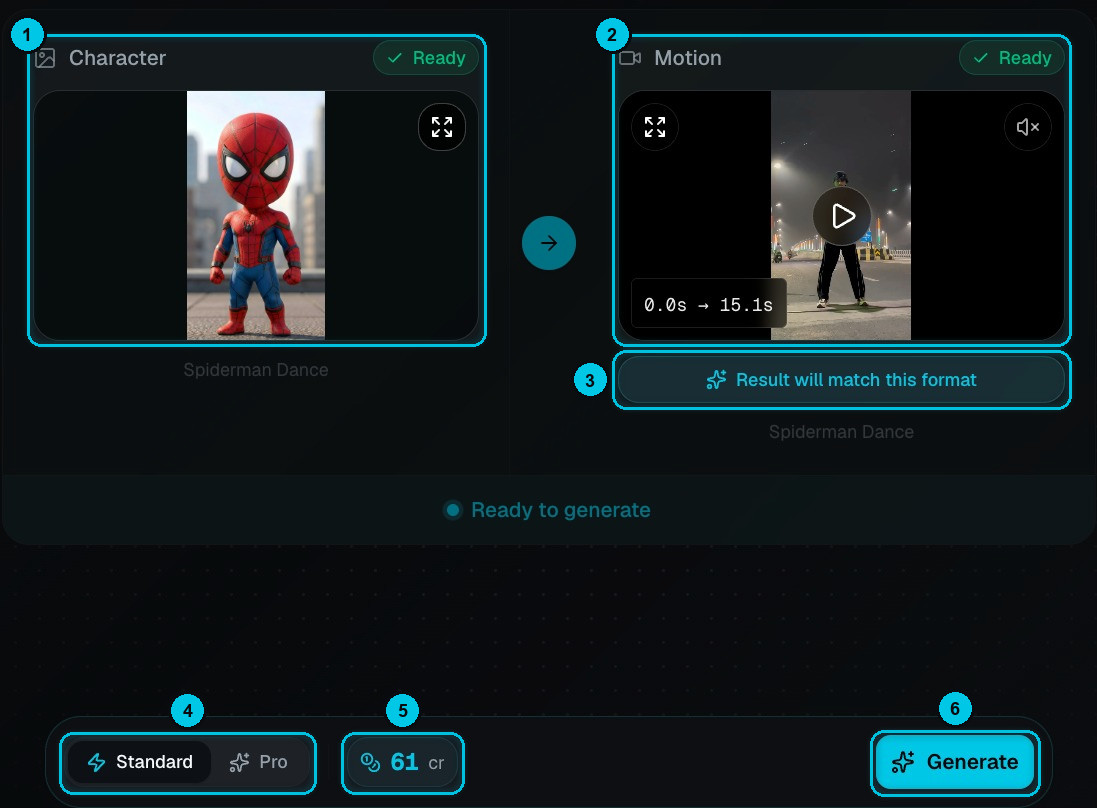Expand the Character image to fullscreen
The width and height of the screenshot is (1097, 808).
441,127
